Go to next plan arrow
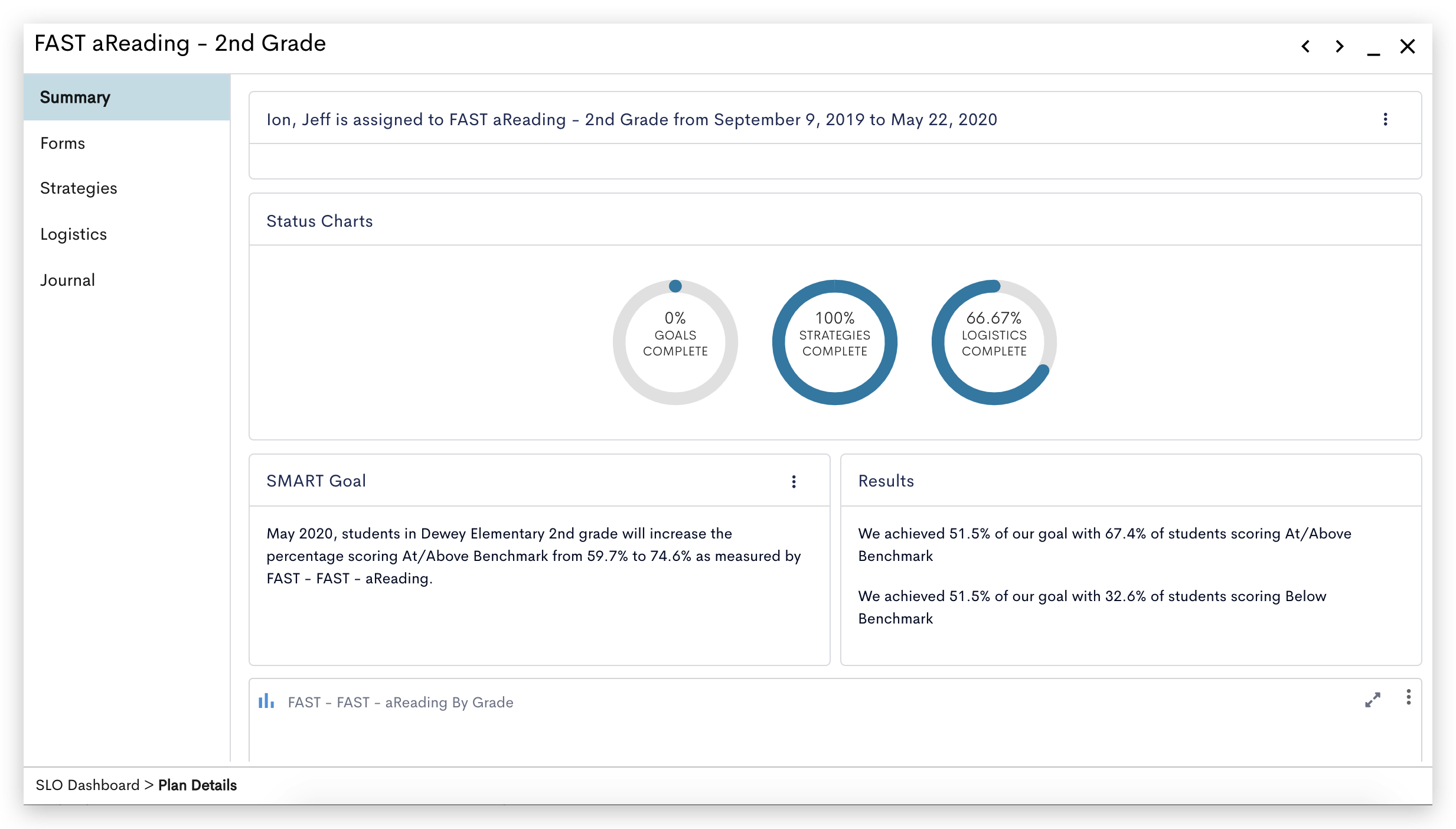This screenshot has width=1456, height=829. tap(1340, 46)
